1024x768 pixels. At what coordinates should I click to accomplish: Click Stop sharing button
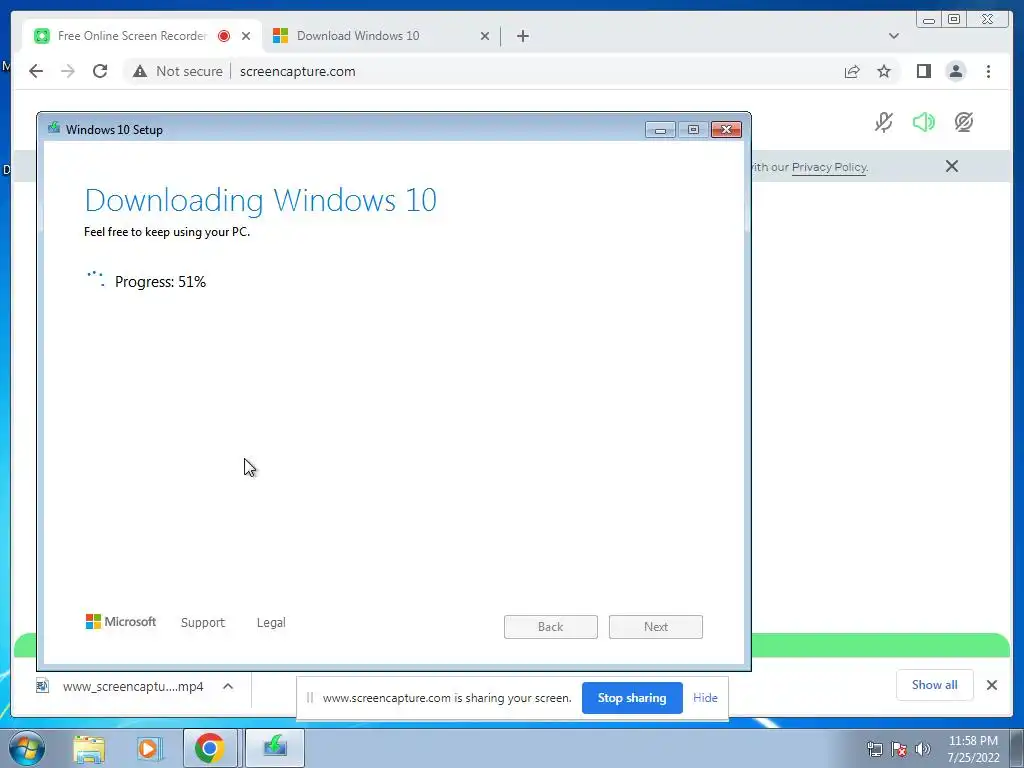pyautogui.click(x=632, y=698)
